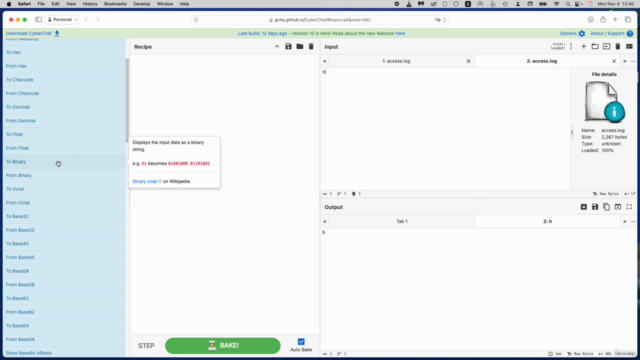Close input tab 2: access.log
This screenshot has height=360, width=640.
614,61
